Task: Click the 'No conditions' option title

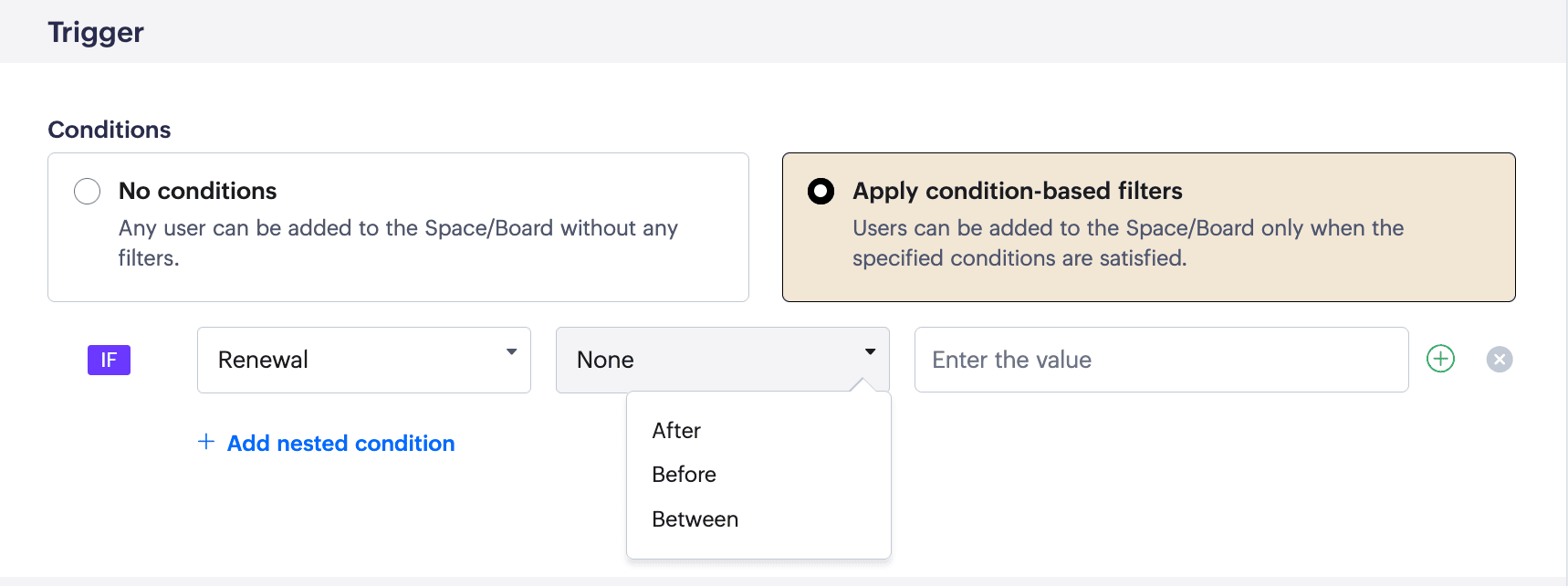Action: [x=197, y=191]
